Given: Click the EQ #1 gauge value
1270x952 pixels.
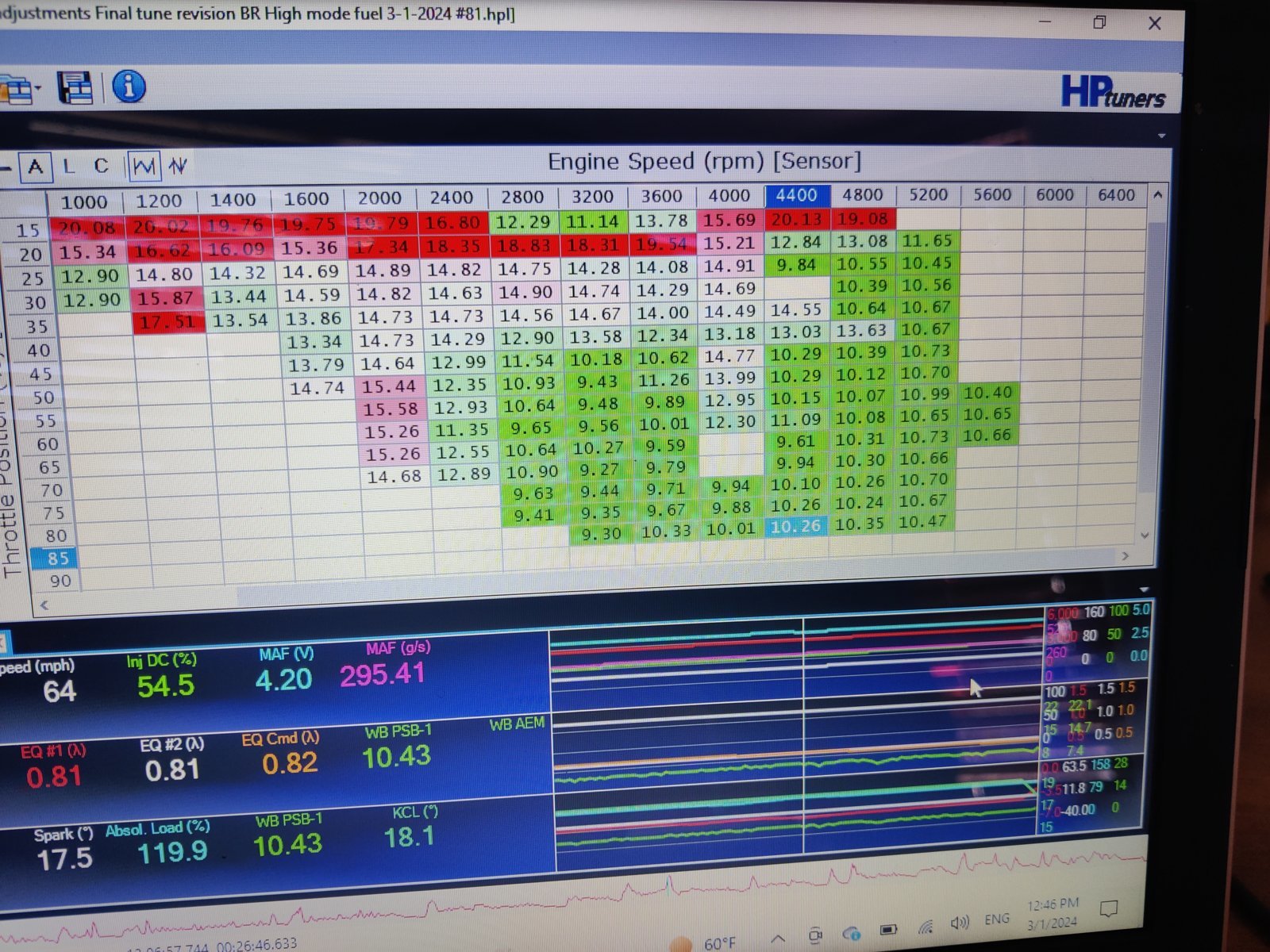Looking at the screenshot, I should coord(53,776).
